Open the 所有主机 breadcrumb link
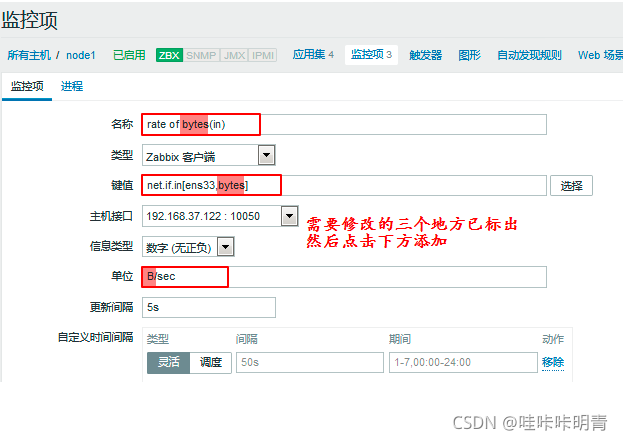The width and height of the screenshot is (623, 440). pos(29,55)
